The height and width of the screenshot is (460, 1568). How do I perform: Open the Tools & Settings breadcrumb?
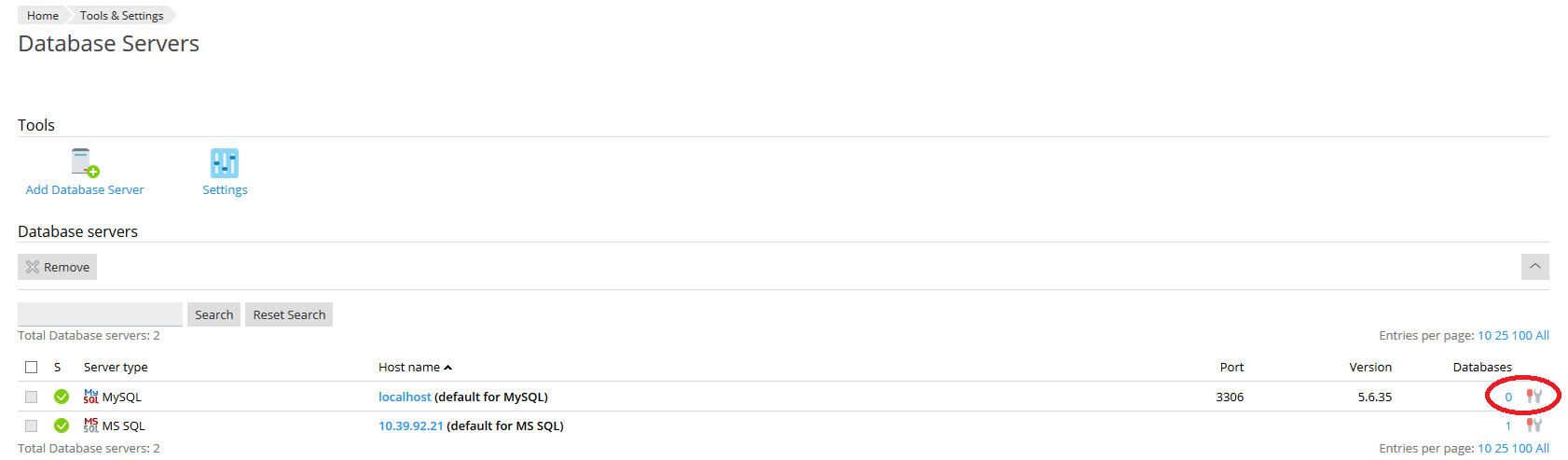(x=121, y=15)
